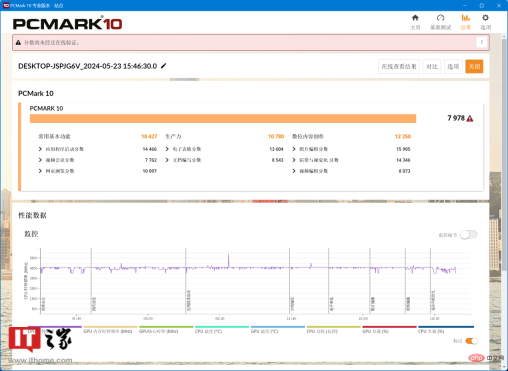Screen dimensions: 508x371
Task: Toggle GPU memory clock frequency (MHz) legend
Action: (x=110, y=330)
